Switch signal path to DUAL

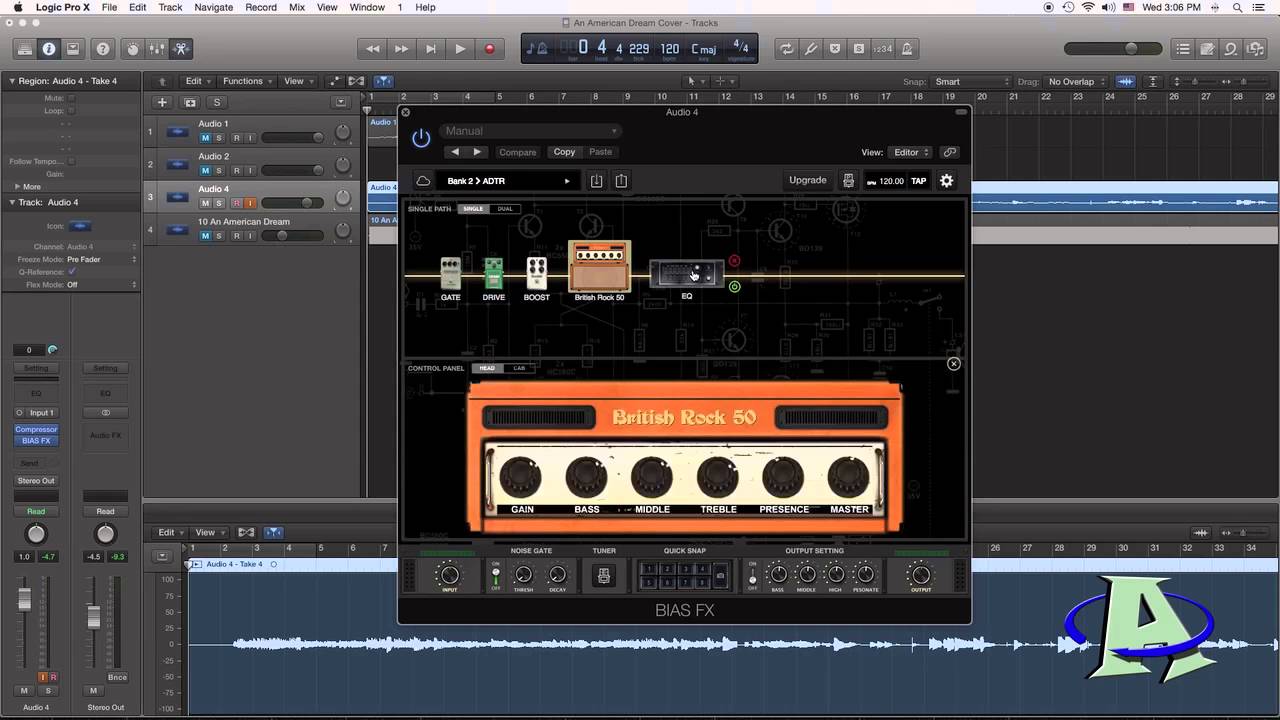coord(505,209)
